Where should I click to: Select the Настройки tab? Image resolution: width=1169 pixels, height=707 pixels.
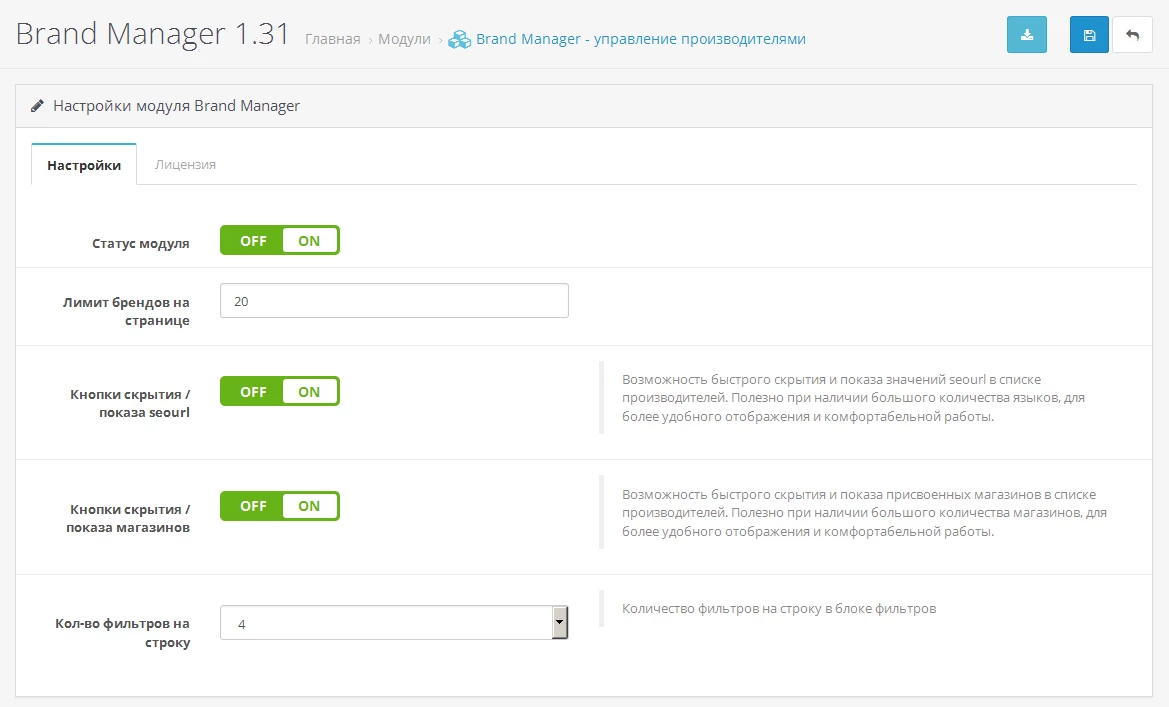pyautogui.click(x=84, y=165)
